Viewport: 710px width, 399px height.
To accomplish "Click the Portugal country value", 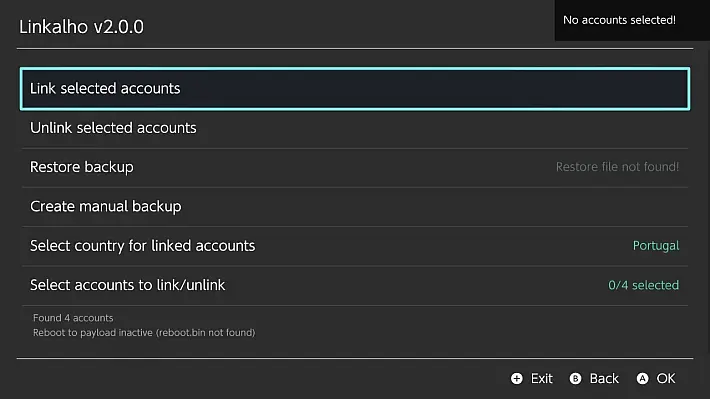I will [x=656, y=246].
